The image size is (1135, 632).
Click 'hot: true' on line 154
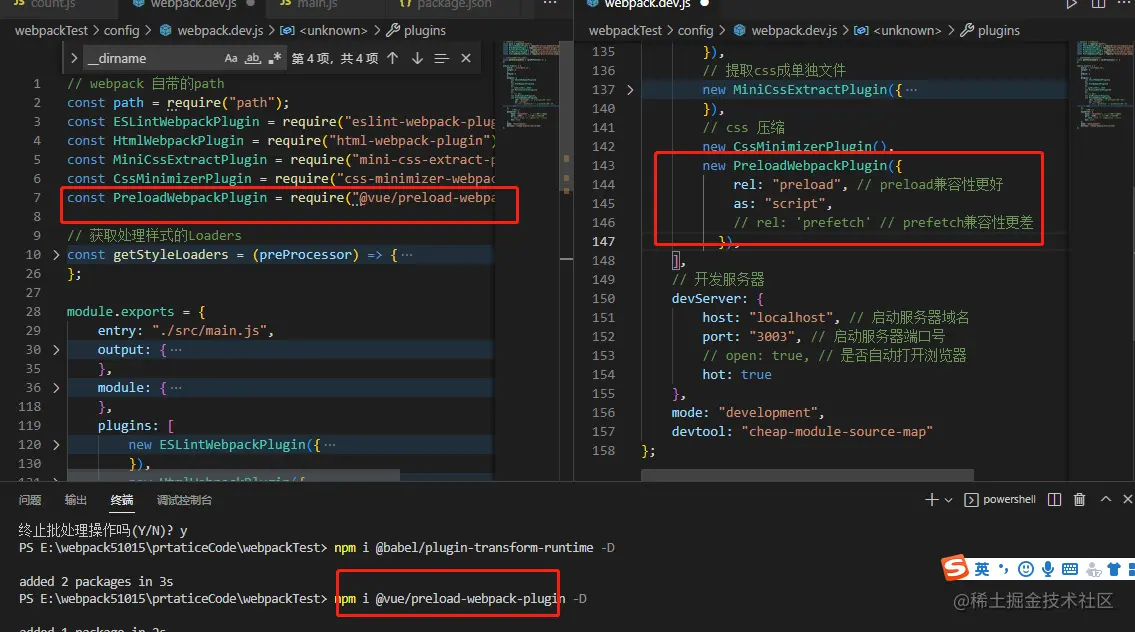[737, 375]
